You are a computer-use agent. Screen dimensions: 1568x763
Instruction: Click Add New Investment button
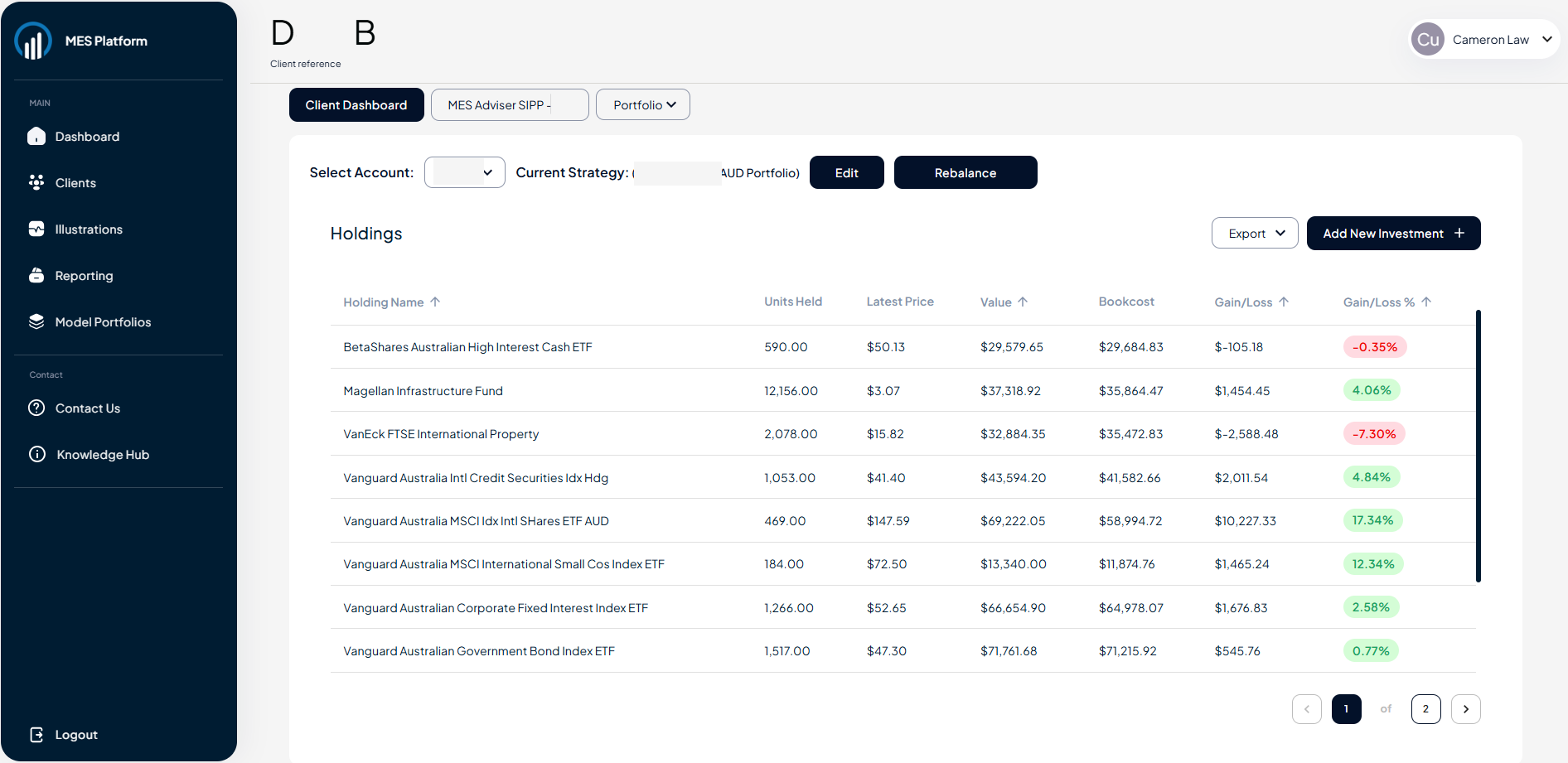point(1393,234)
